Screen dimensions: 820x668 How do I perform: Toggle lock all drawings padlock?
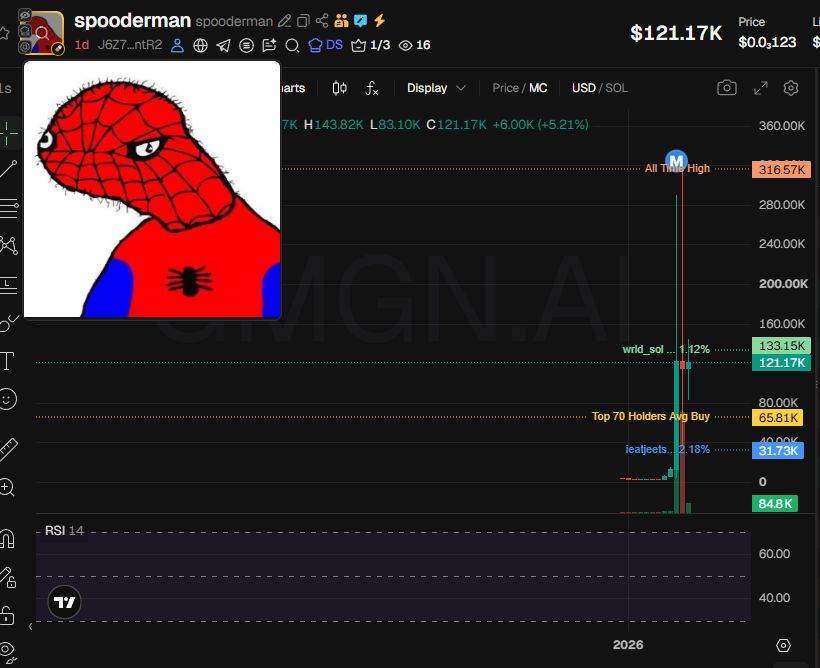pyautogui.click(x=7, y=615)
